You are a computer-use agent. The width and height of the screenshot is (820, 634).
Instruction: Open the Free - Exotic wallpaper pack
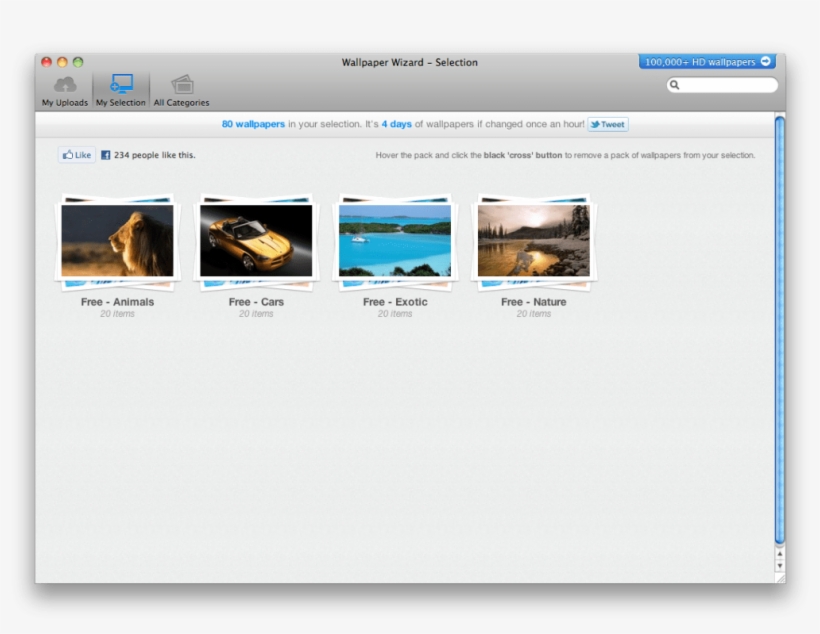395,238
